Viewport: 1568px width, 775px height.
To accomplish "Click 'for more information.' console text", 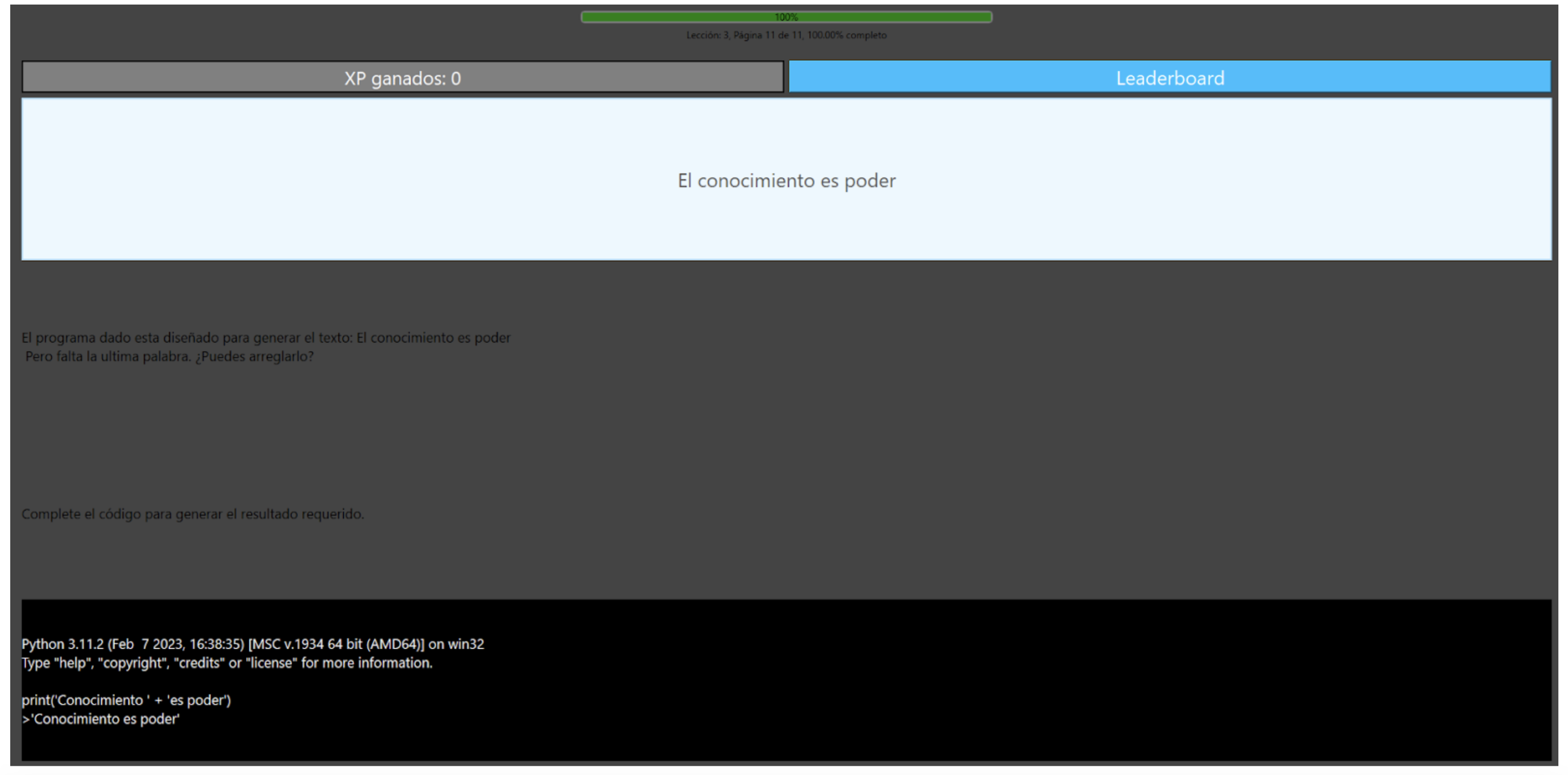I will click(x=367, y=663).
